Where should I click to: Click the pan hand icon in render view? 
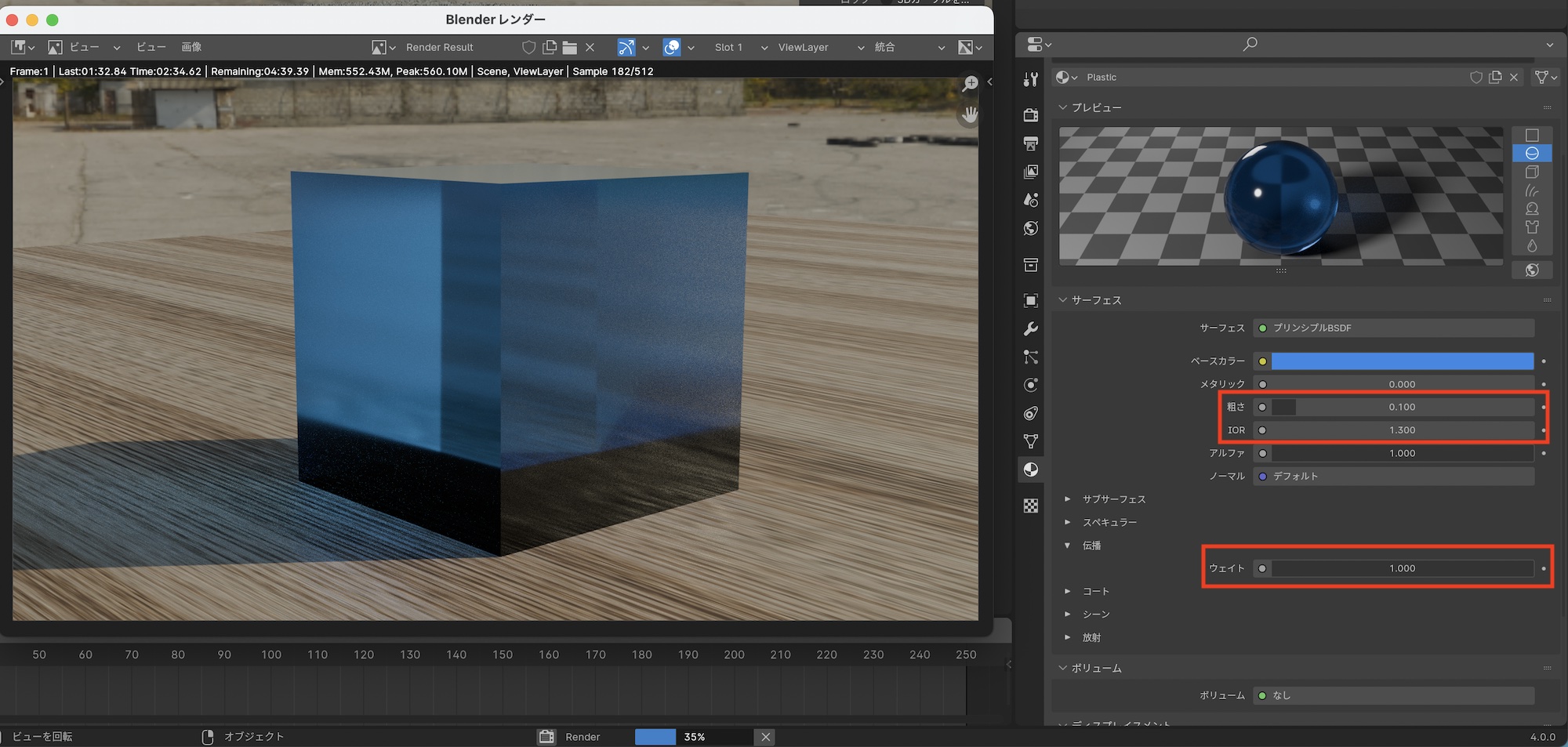click(x=971, y=115)
